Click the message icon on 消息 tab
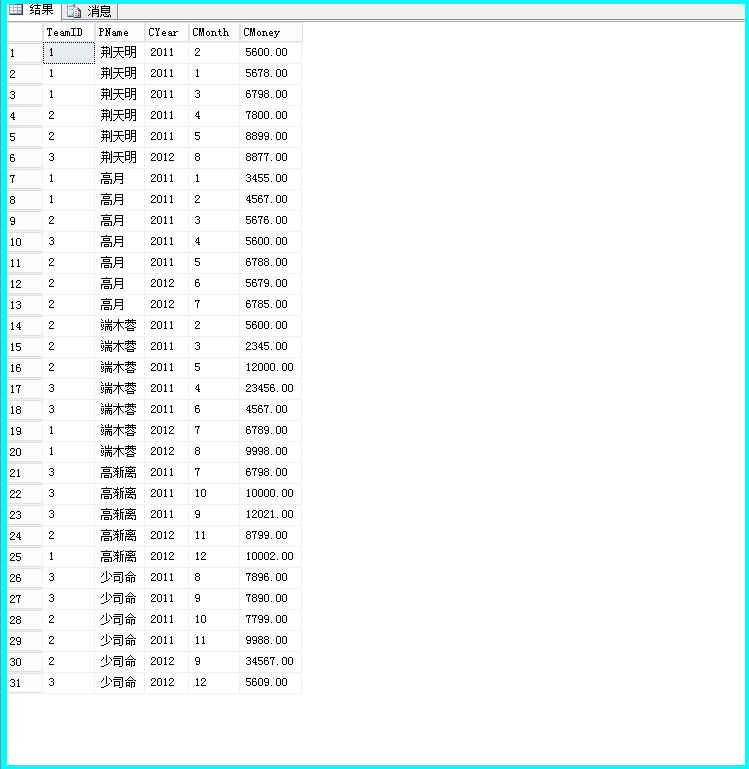 coord(74,11)
